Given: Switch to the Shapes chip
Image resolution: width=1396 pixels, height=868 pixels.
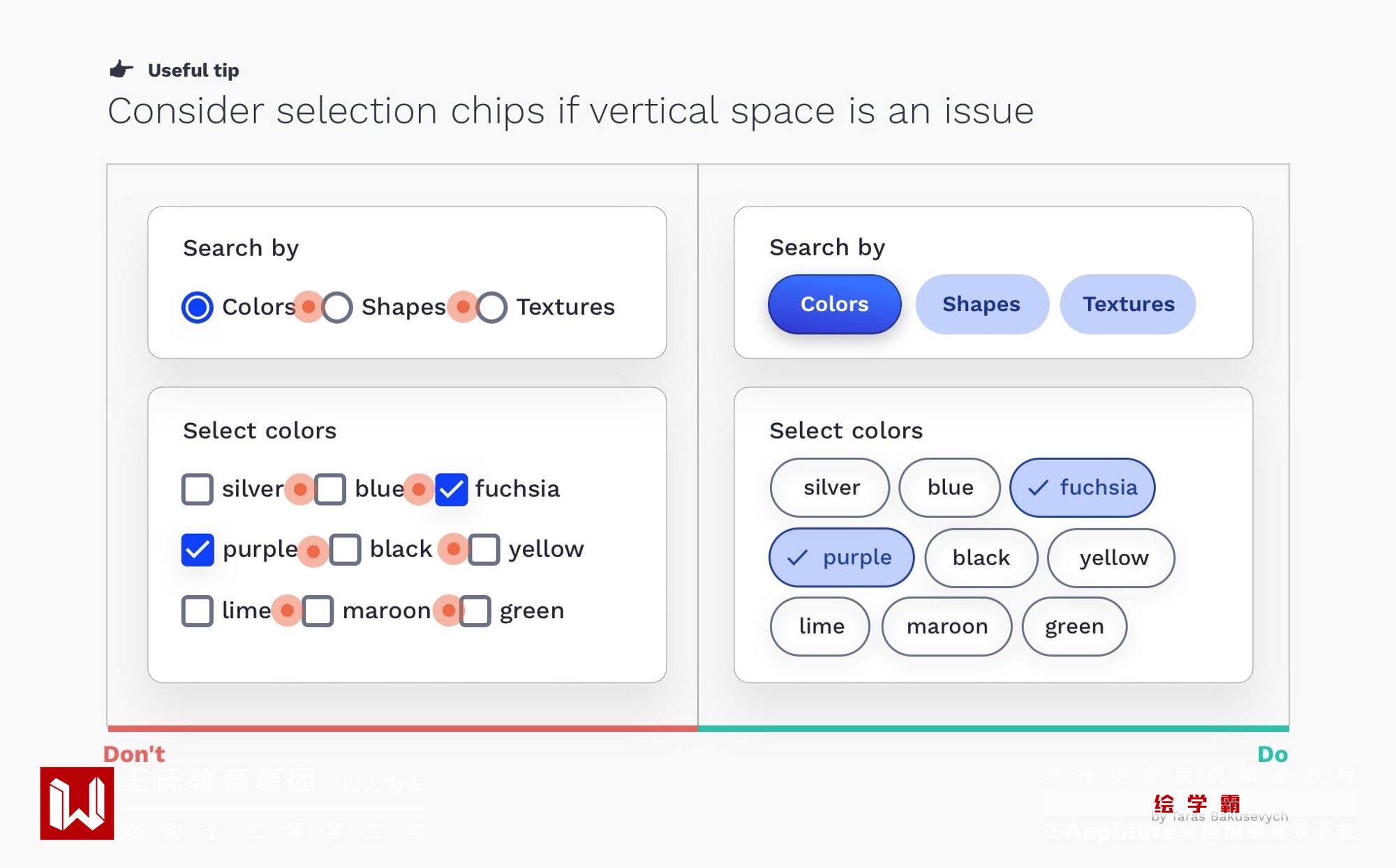Looking at the screenshot, I should [981, 304].
